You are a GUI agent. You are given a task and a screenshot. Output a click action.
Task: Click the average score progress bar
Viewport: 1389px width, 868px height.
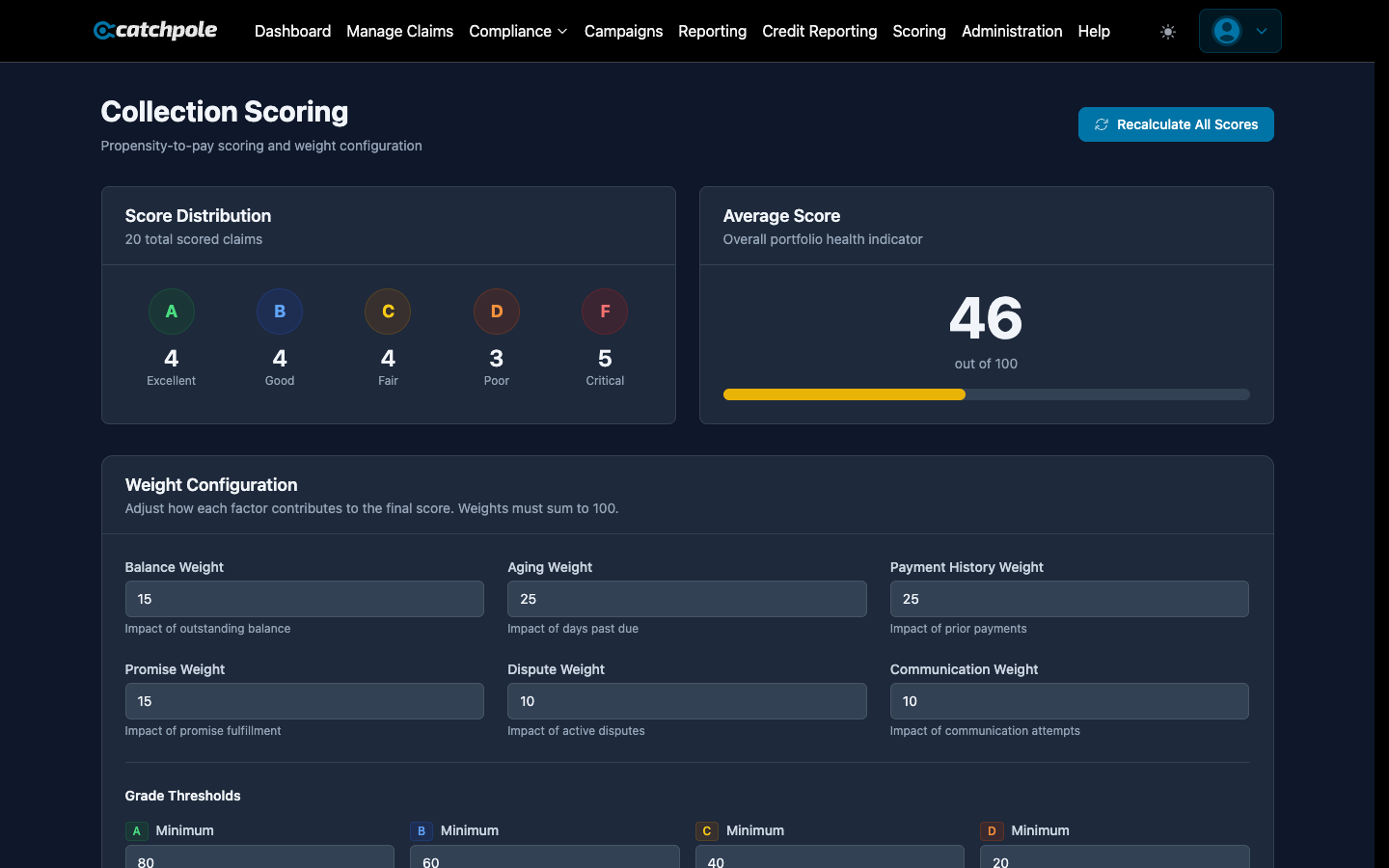tap(986, 394)
